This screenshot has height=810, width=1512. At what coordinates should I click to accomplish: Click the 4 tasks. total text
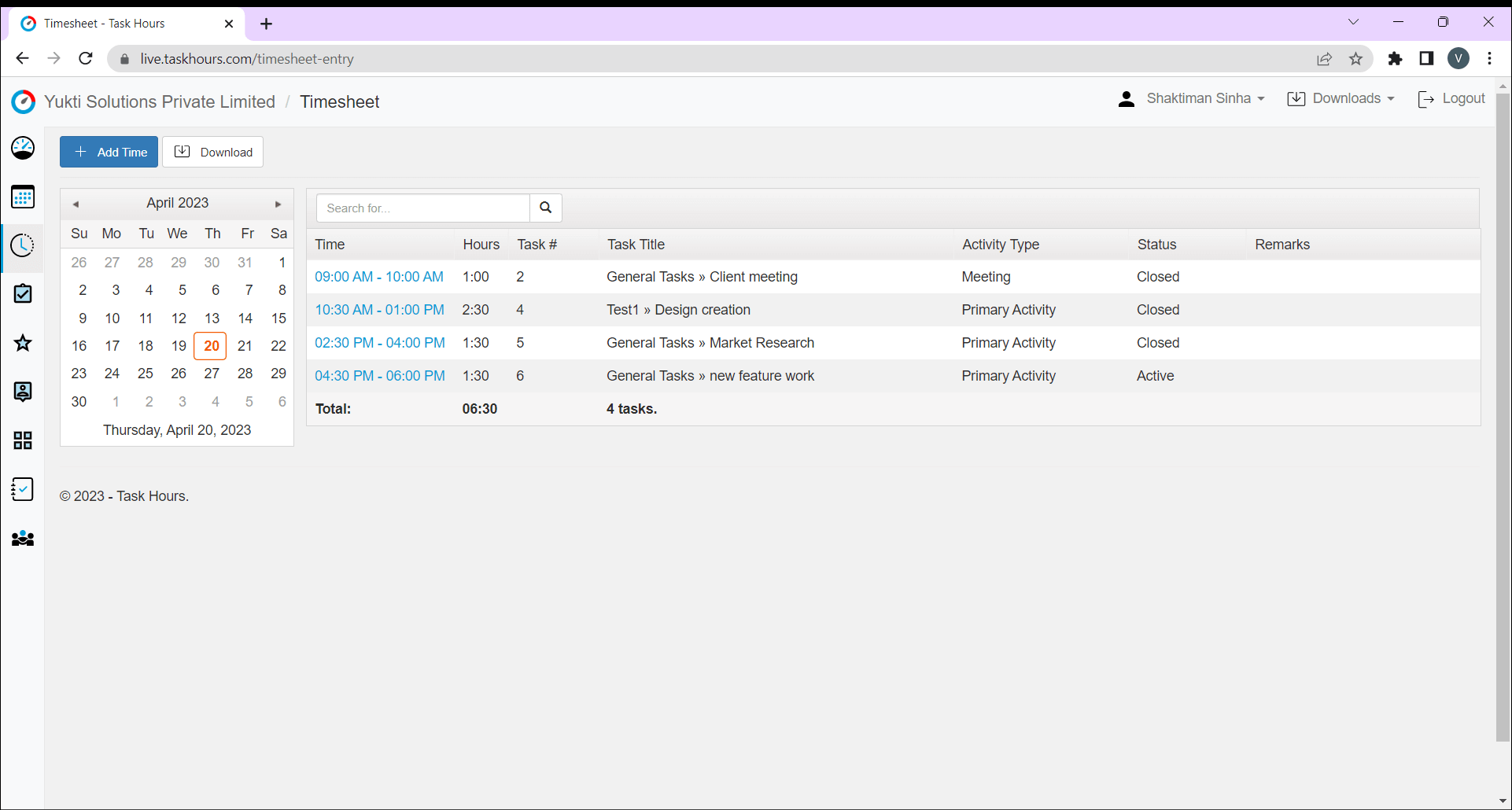pyautogui.click(x=632, y=409)
